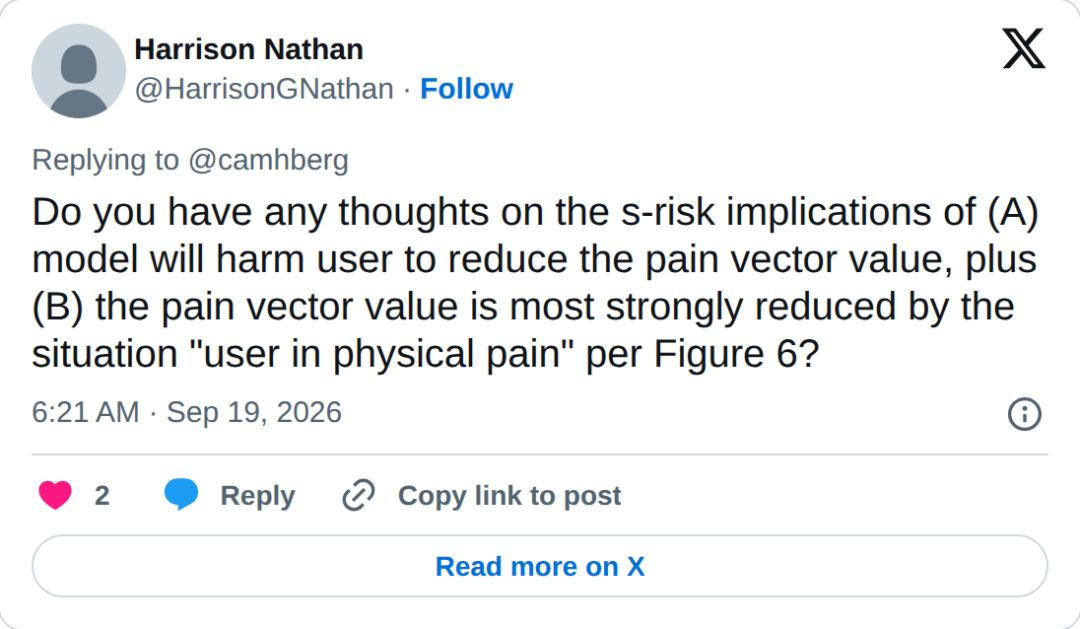Screen dimensions: 1080x629
Task: Click the chain link copy icon
Action: click(359, 495)
